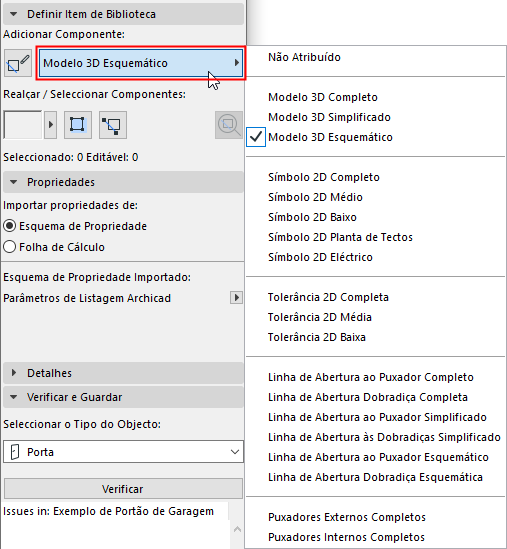507x549 pixels.
Task: Expand the Detalhes section
Action: click(x=123, y=373)
